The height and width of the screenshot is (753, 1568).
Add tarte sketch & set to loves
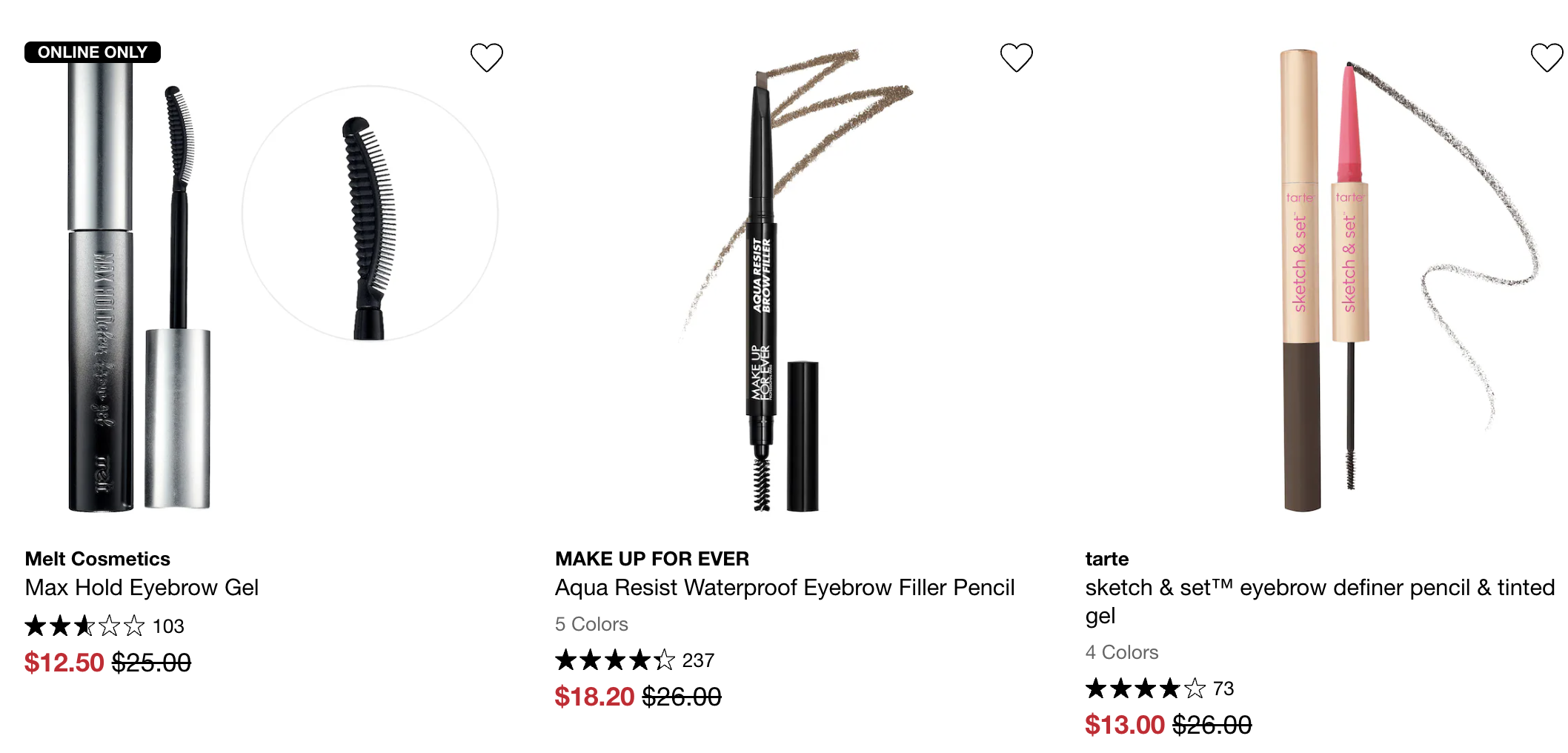(1546, 57)
